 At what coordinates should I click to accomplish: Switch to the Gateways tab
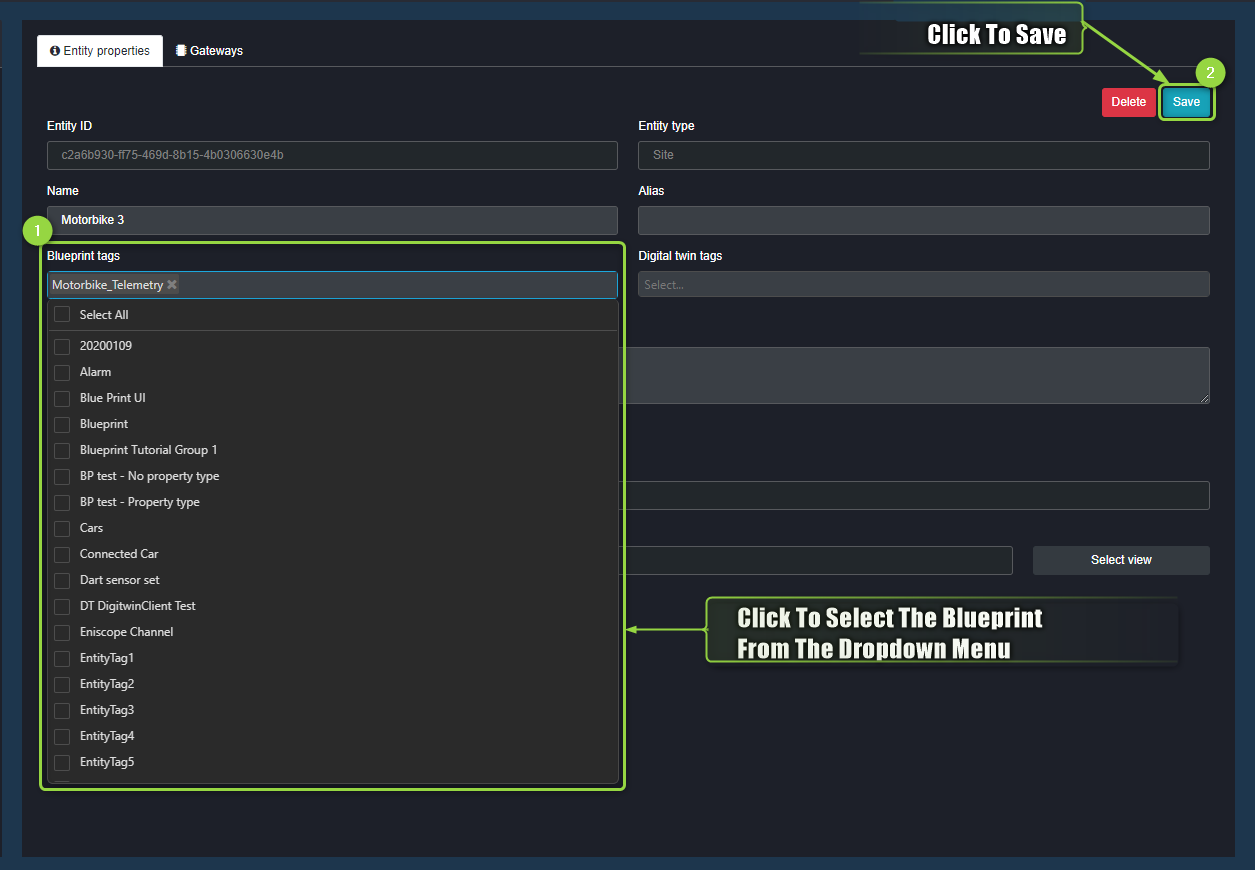point(209,51)
